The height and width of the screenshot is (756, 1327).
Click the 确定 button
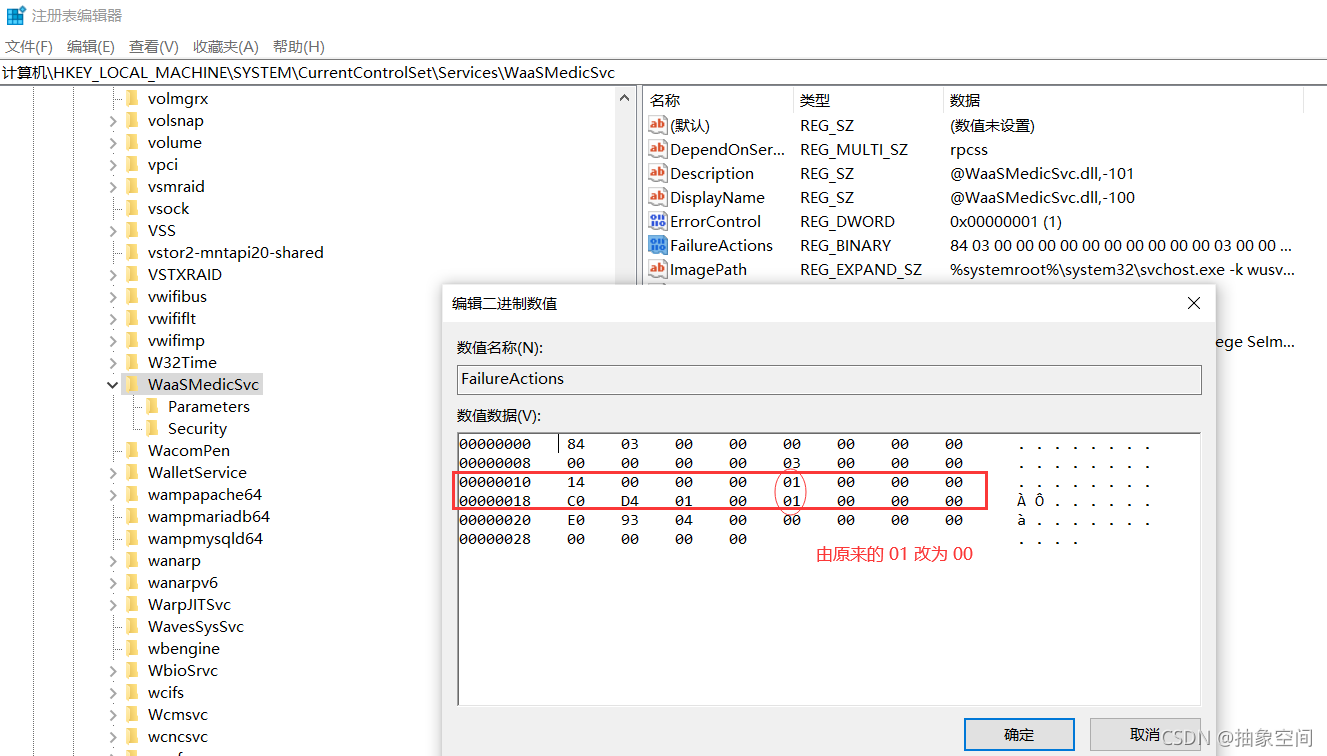point(1019,735)
